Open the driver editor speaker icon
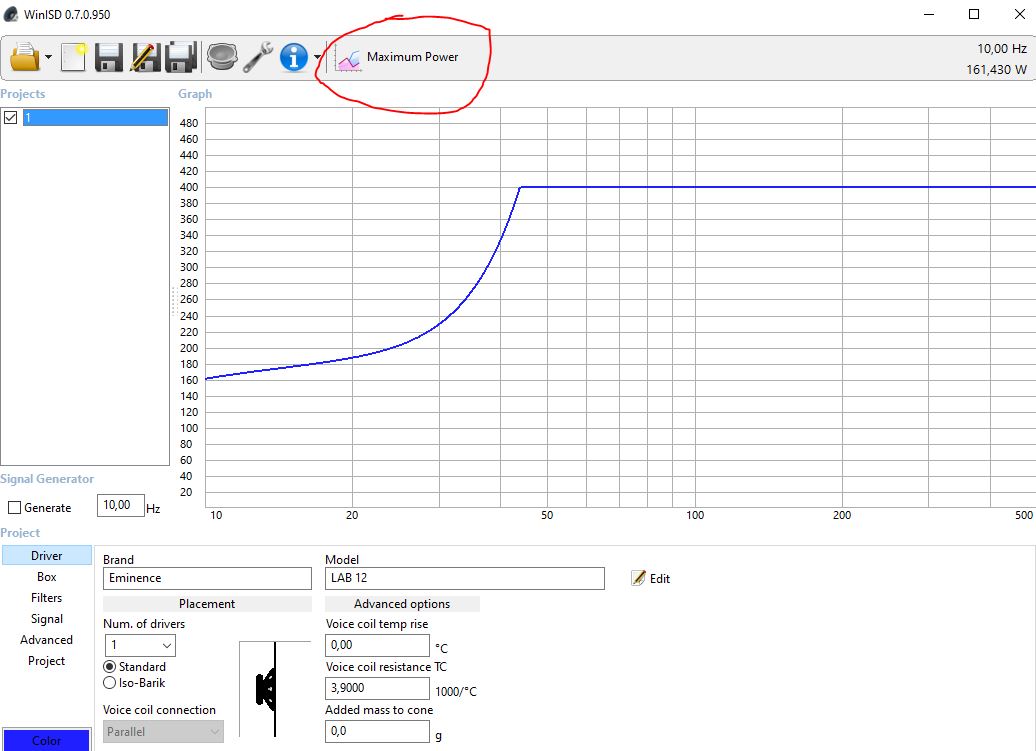Screen dimensions: 1036x751 tap(222, 57)
